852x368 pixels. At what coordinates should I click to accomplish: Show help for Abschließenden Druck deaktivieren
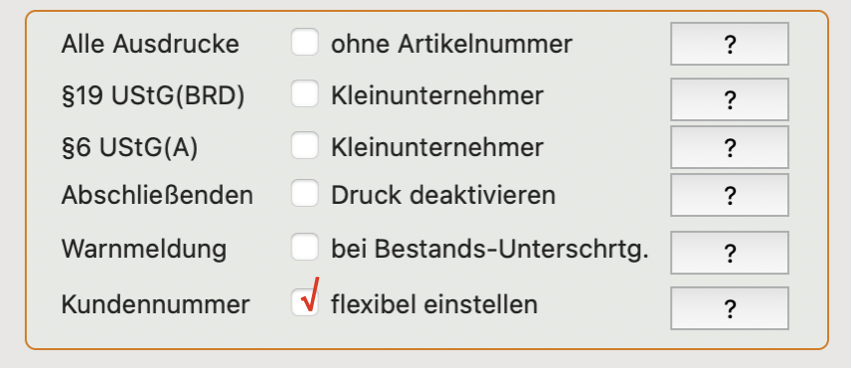(729, 195)
